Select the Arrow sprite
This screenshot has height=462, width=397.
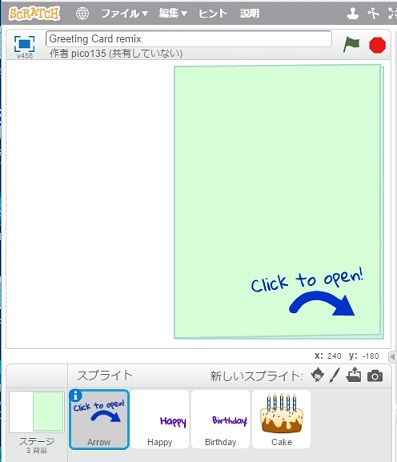point(99,420)
